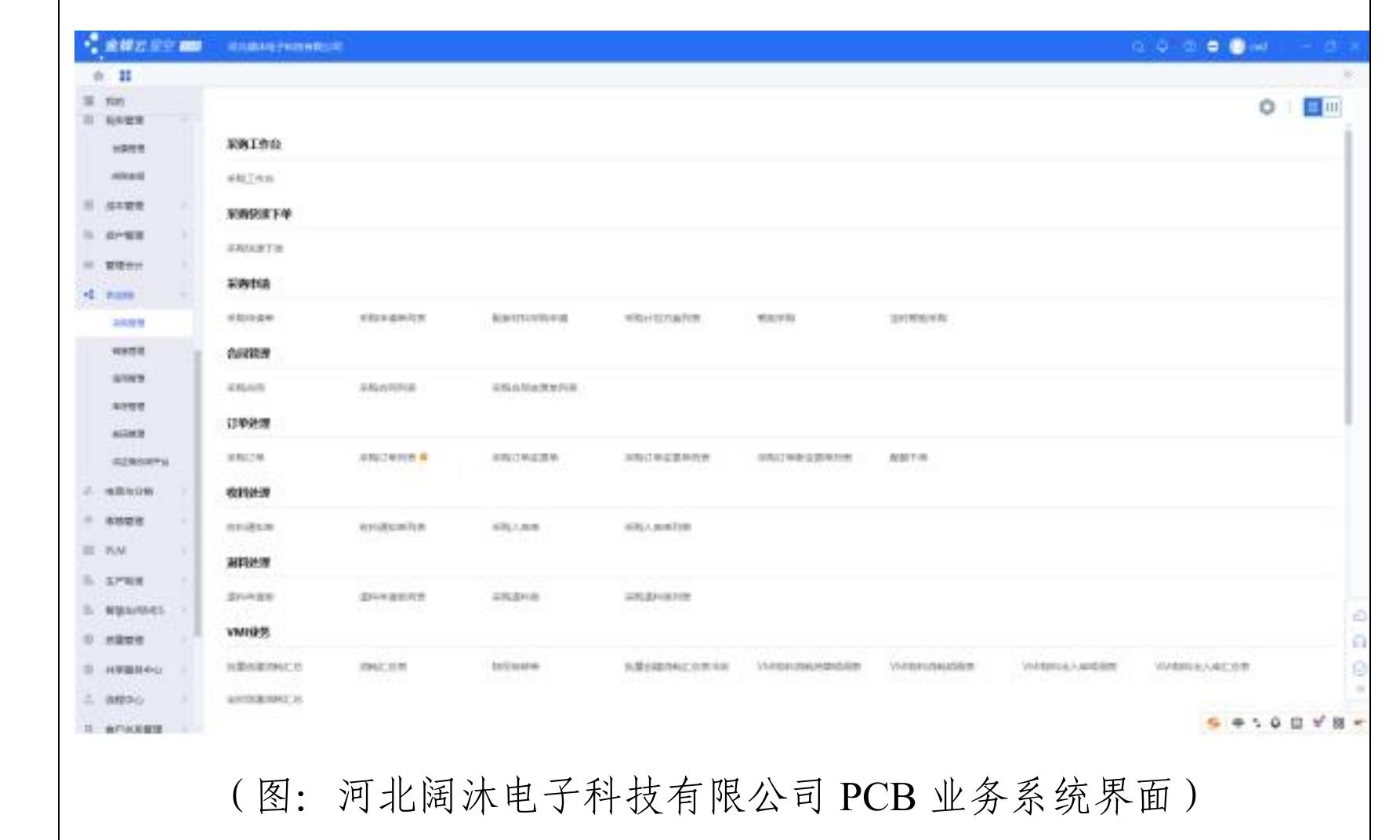Screen dimensions: 1400x840
Task: Open 配额下单 link
Action: tap(908, 458)
